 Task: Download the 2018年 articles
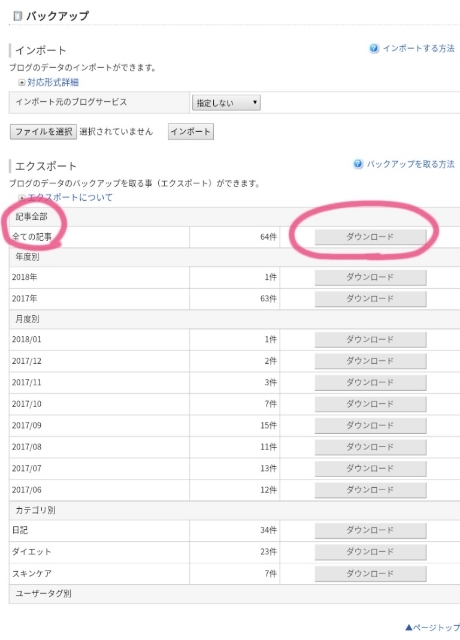[370, 277]
